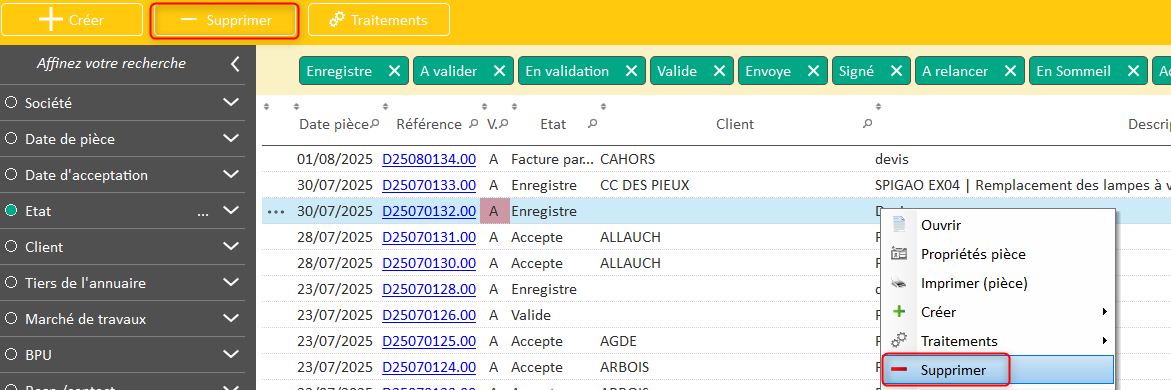The image size is (1171, 390).
Task: Click the Créer button in top bar
Action: coord(72,20)
